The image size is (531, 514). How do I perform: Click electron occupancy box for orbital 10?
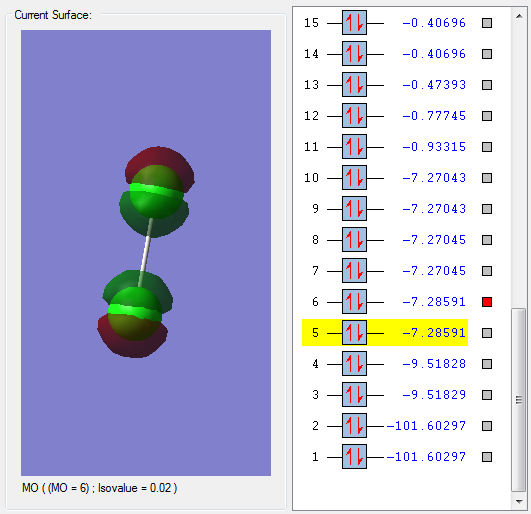[x=354, y=178]
